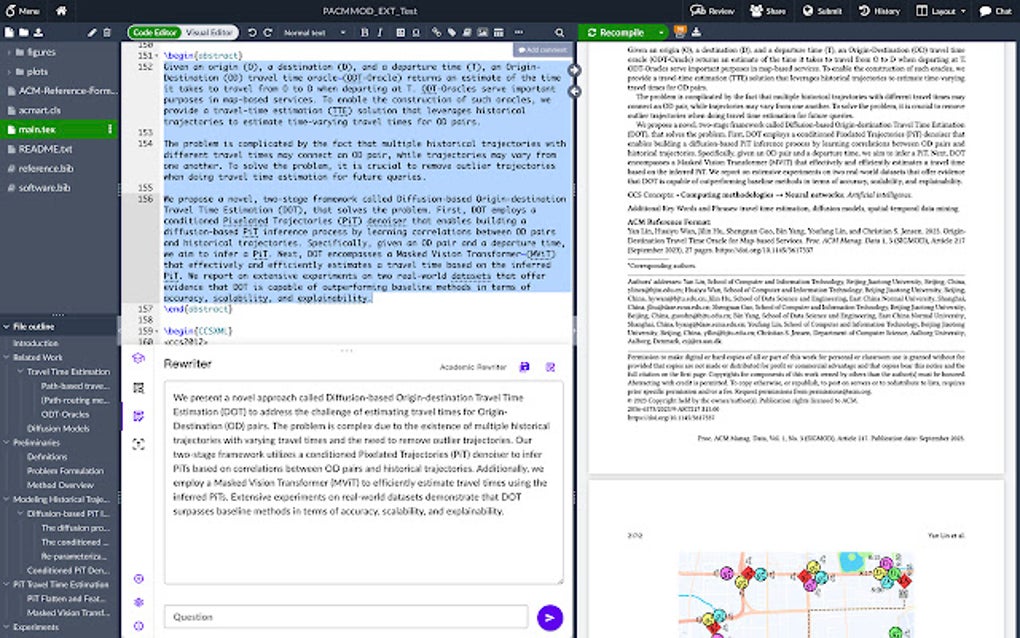Viewport: 1020px width, 638px height.
Task: Click the insert link icon in the toolbar
Action: click(437, 33)
